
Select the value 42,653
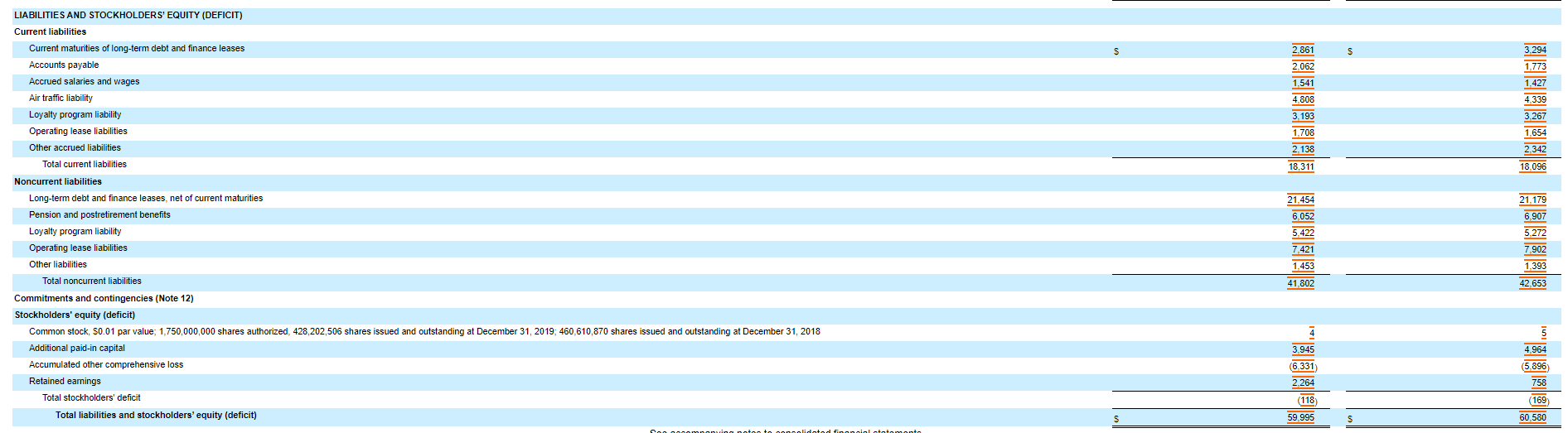pyautogui.click(x=1532, y=283)
